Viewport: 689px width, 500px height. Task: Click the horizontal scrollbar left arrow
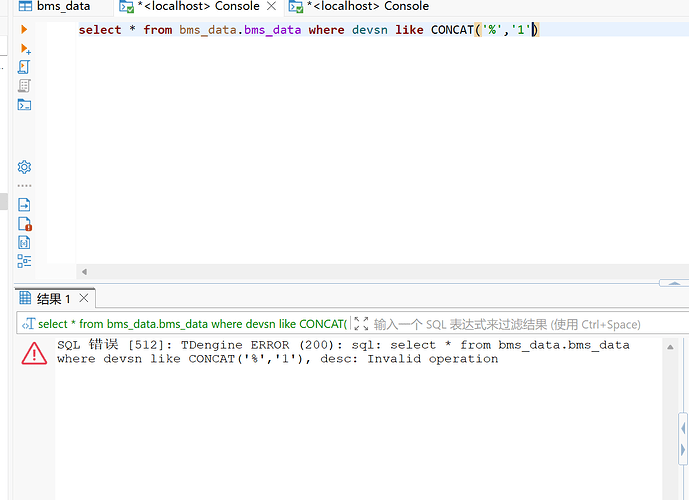point(84,272)
